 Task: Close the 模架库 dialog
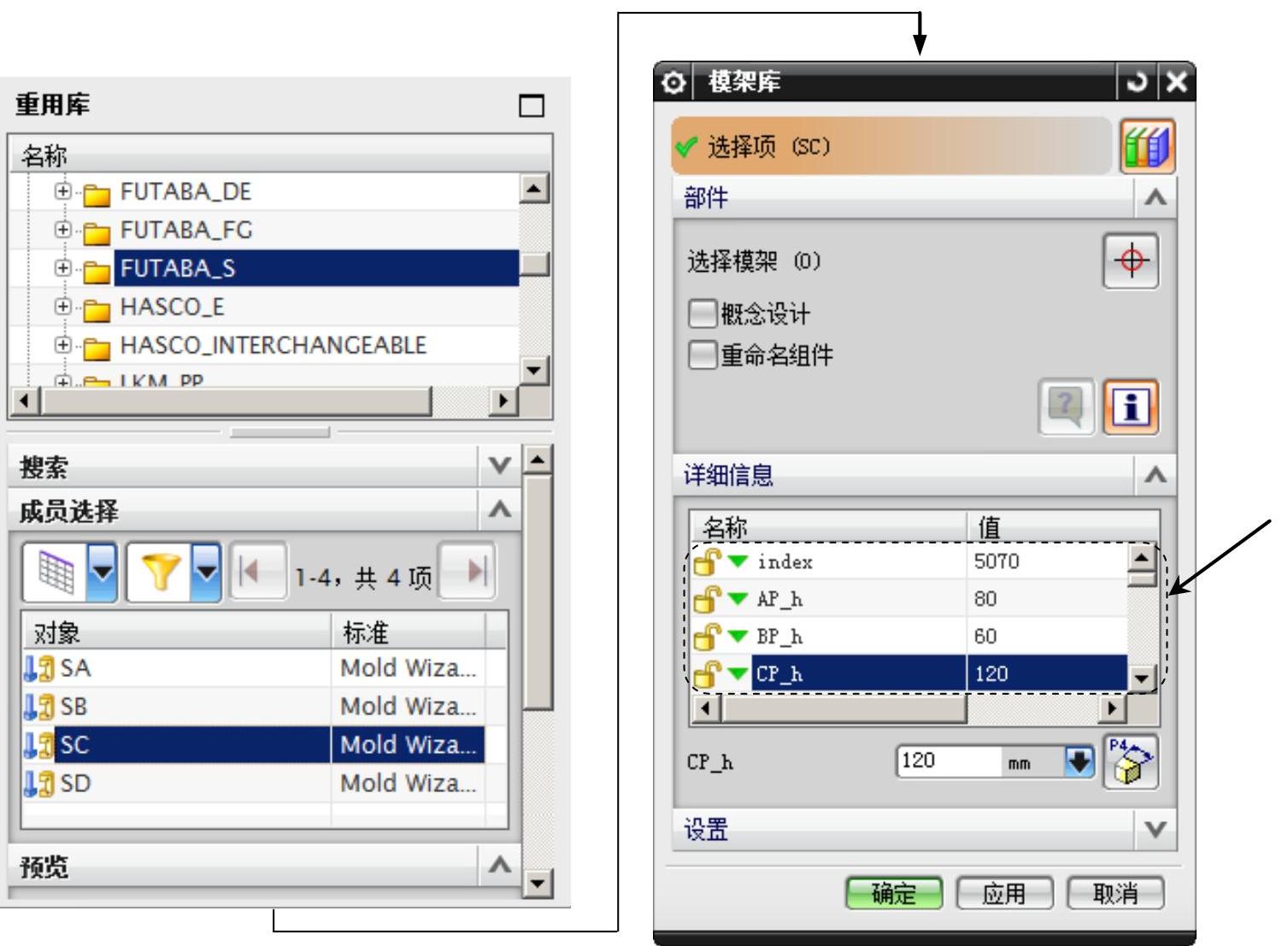[x=1177, y=82]
